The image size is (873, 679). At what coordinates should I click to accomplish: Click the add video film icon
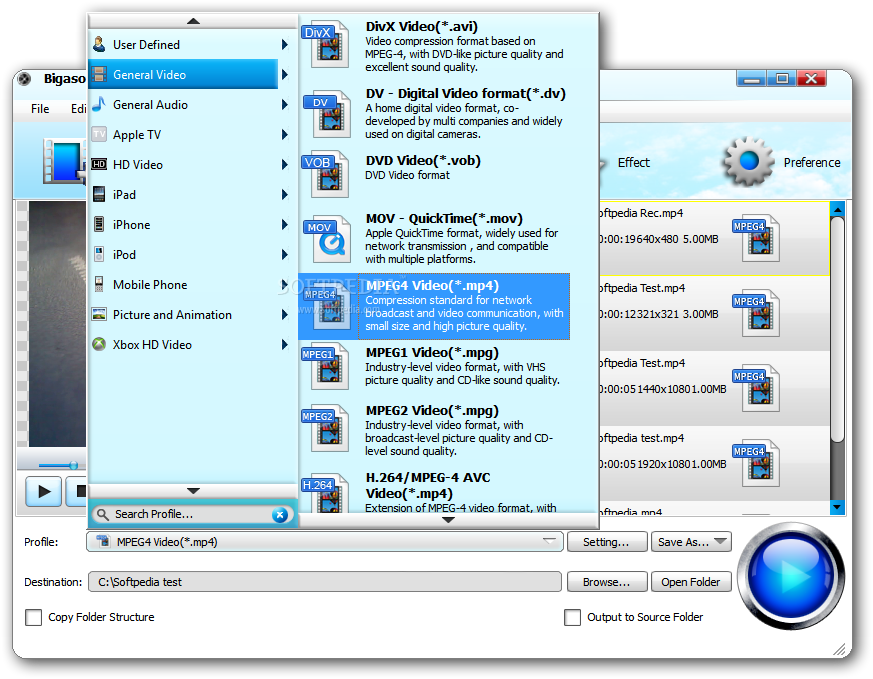64,161
